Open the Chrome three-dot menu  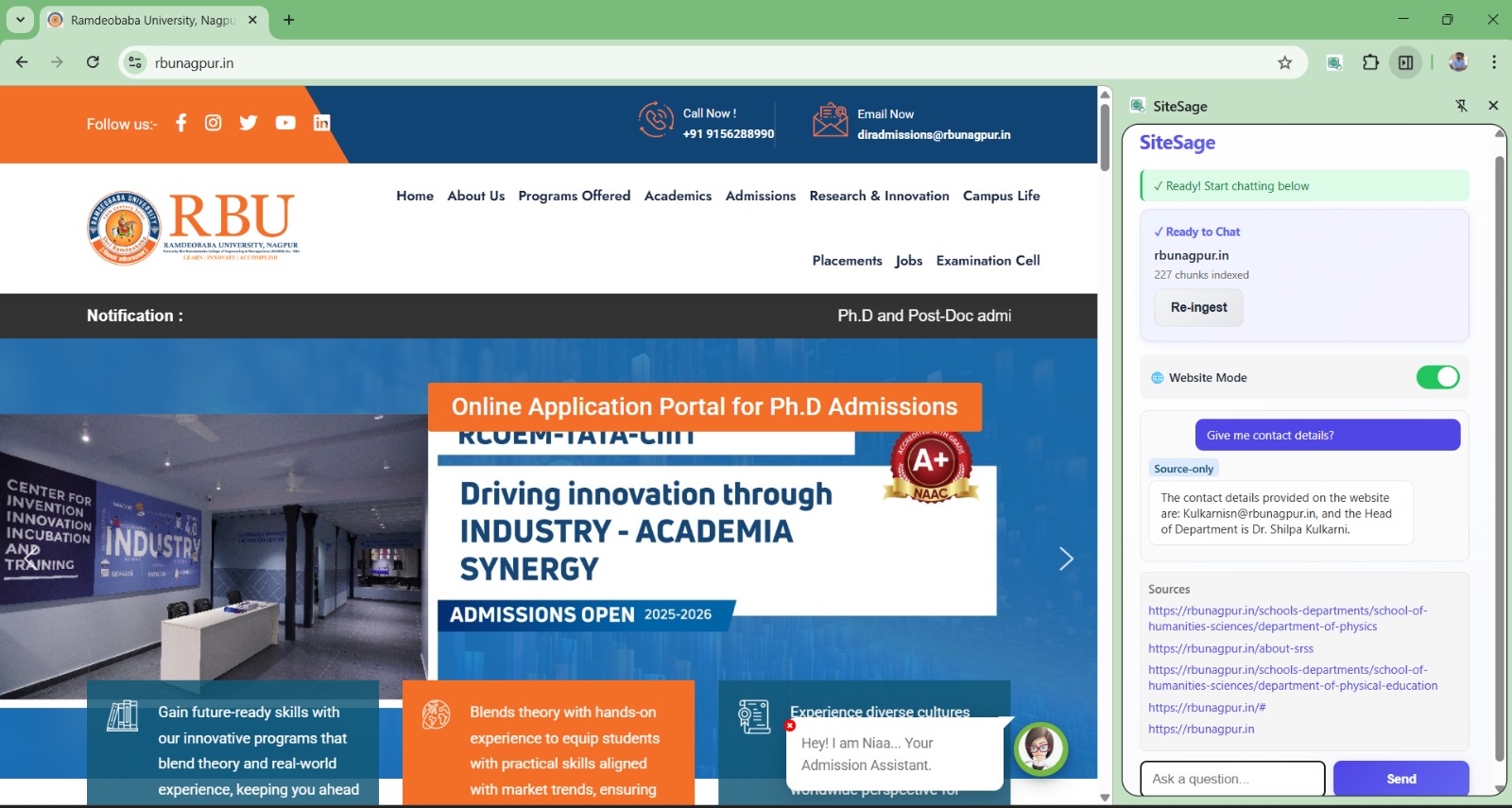click(1494, 62)
